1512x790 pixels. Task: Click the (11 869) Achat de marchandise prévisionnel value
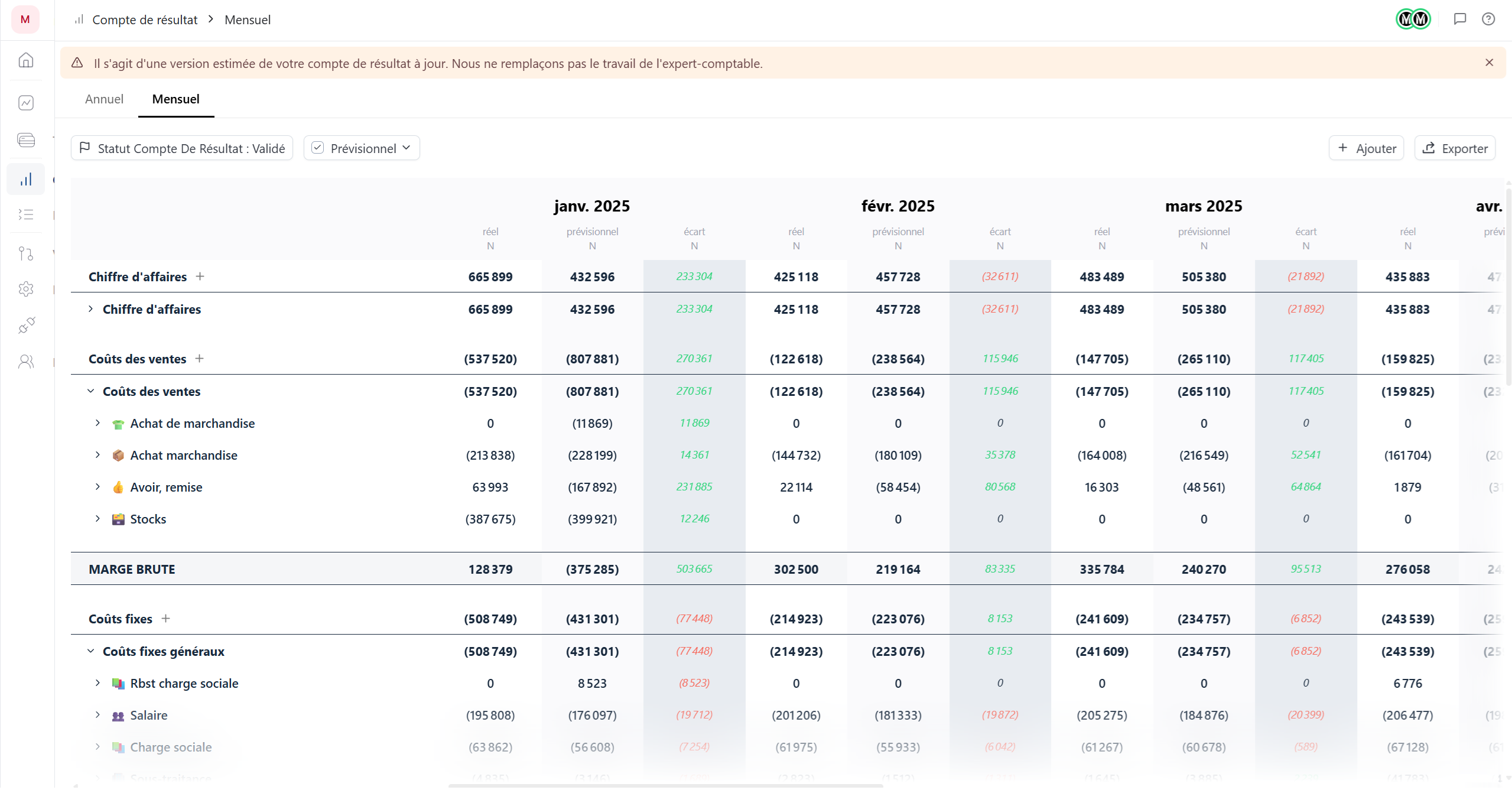pos(592,424)
